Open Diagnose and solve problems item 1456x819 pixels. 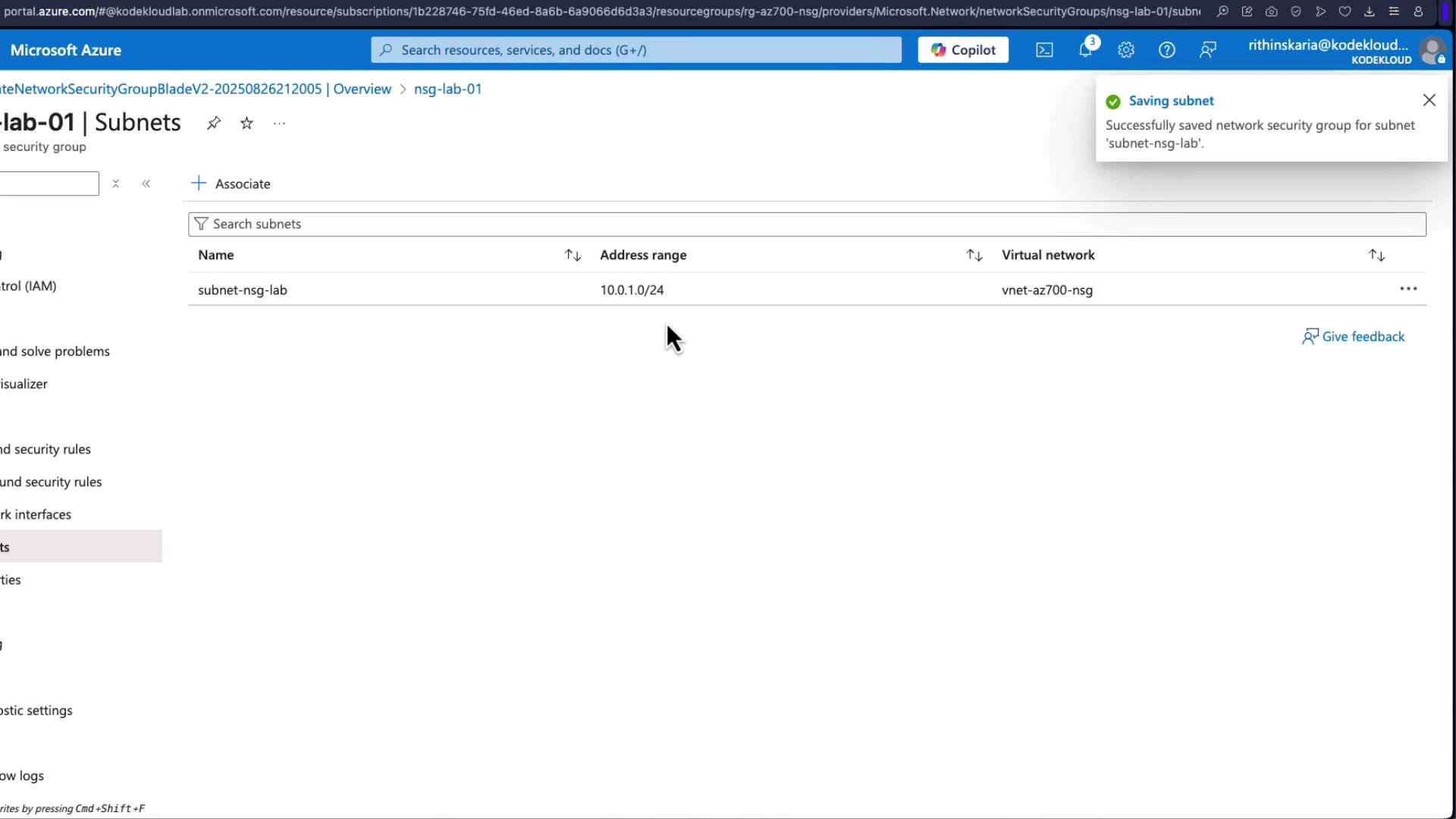[81, 351]
